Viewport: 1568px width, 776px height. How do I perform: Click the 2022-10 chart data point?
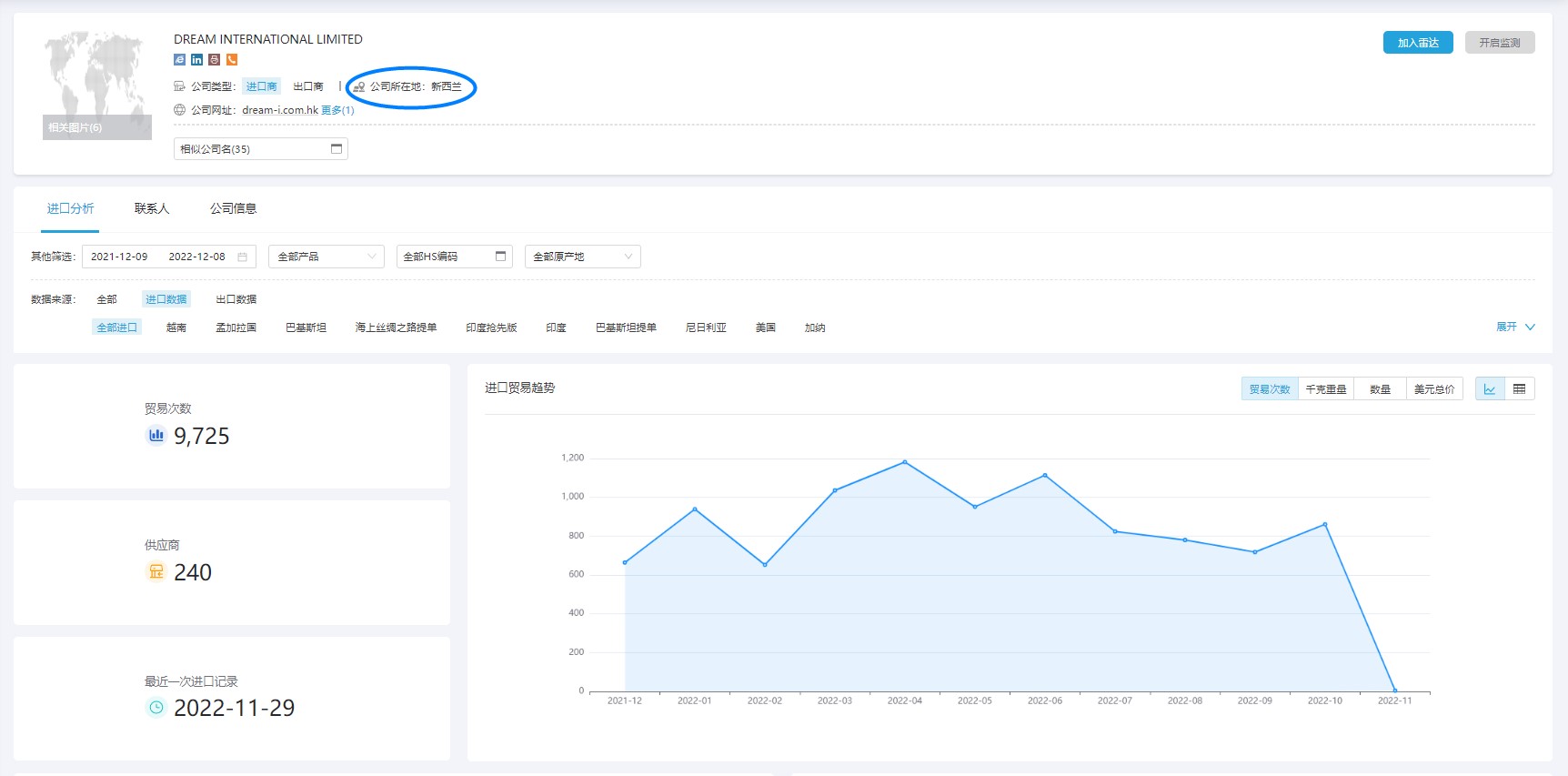click(x=1325, y=524)
